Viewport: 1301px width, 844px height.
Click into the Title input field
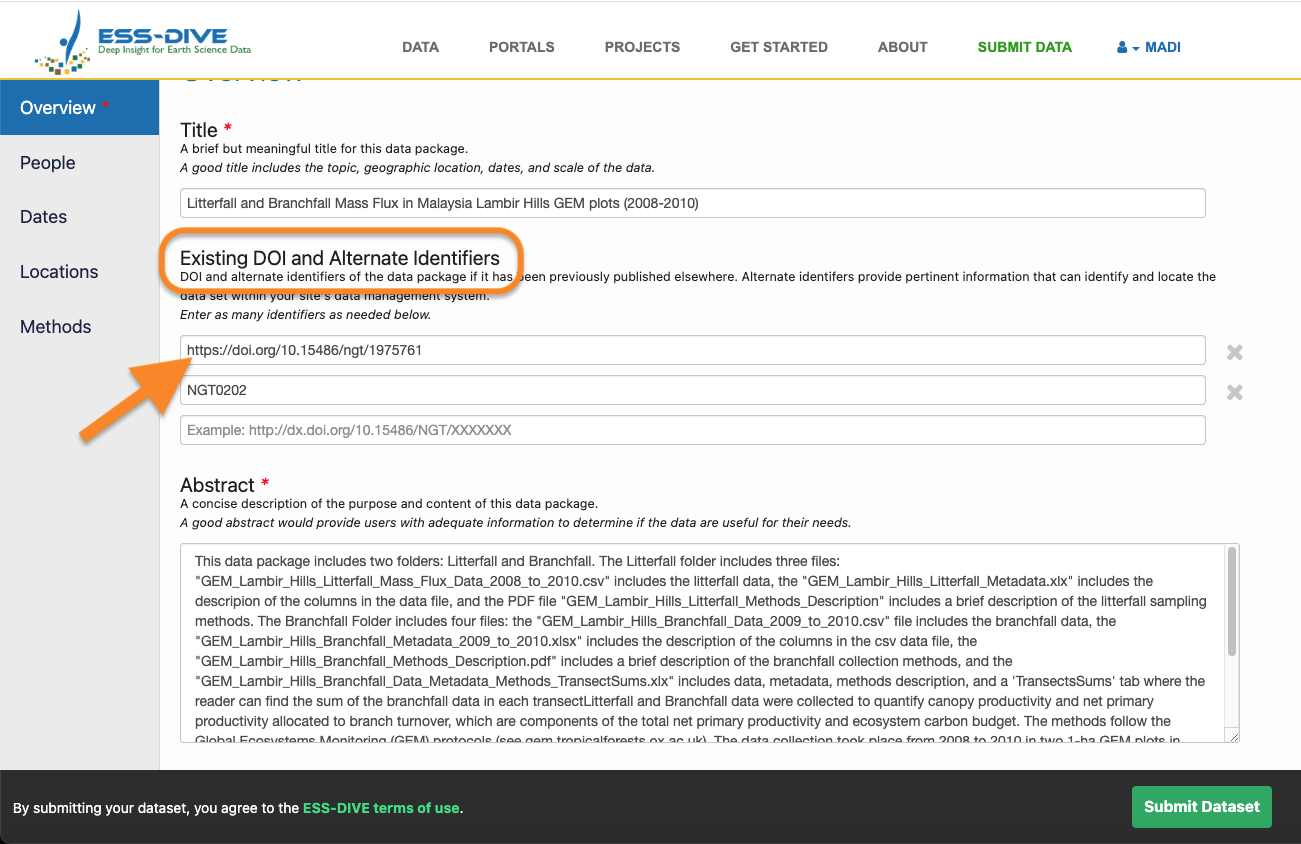692,203
